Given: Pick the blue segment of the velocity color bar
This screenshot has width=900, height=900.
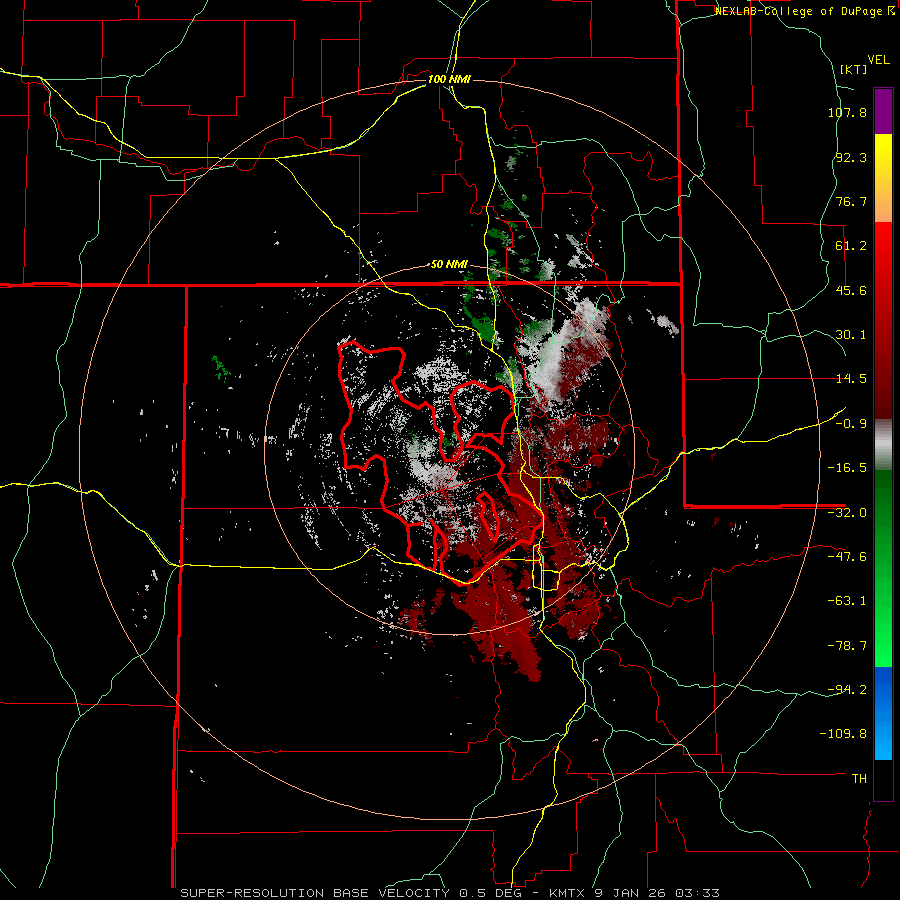Looking at the screenshot, I should 883,713.
